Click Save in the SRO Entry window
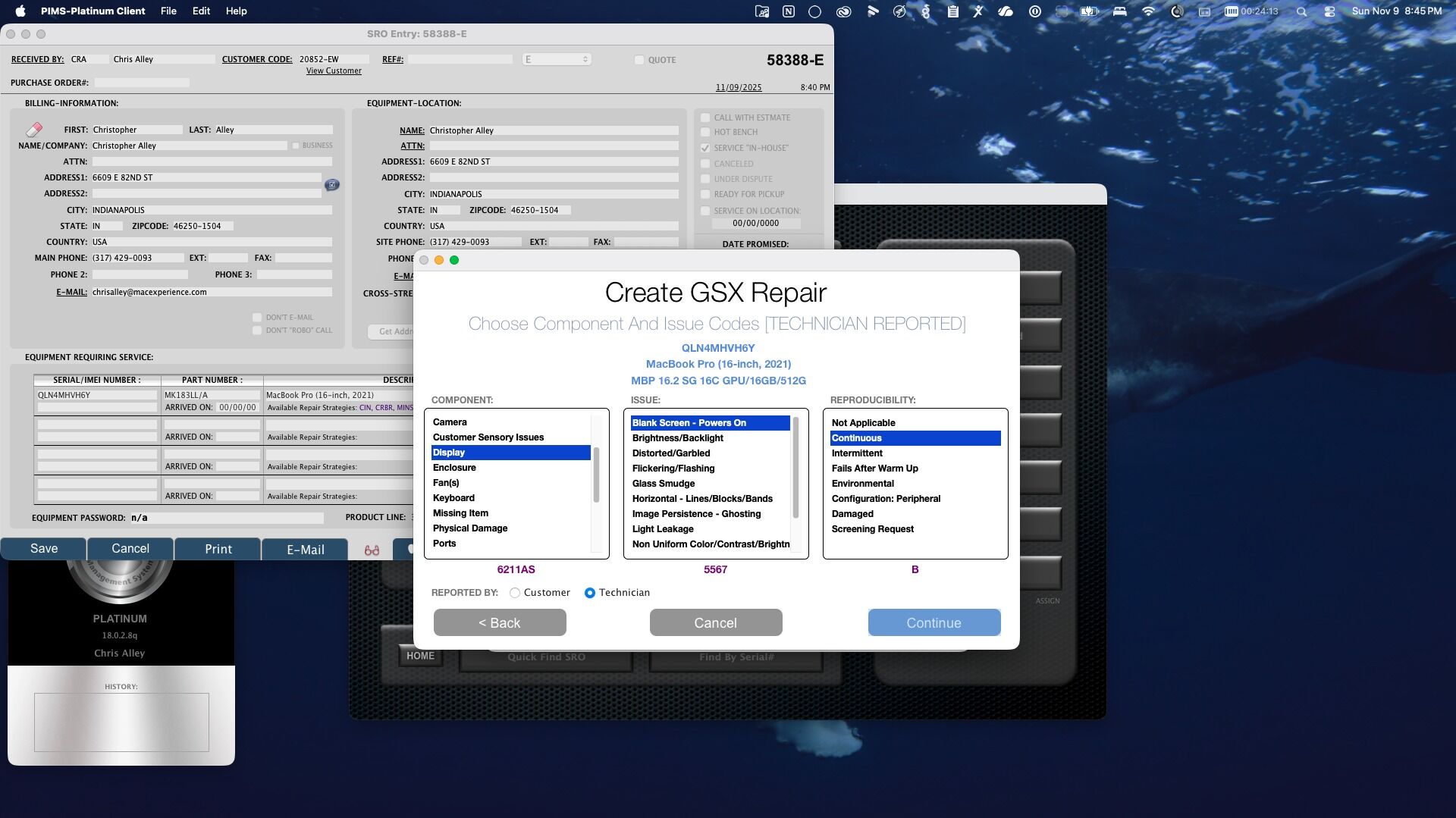The height and width of the screenshot is (818, 1456). point(44,549)
